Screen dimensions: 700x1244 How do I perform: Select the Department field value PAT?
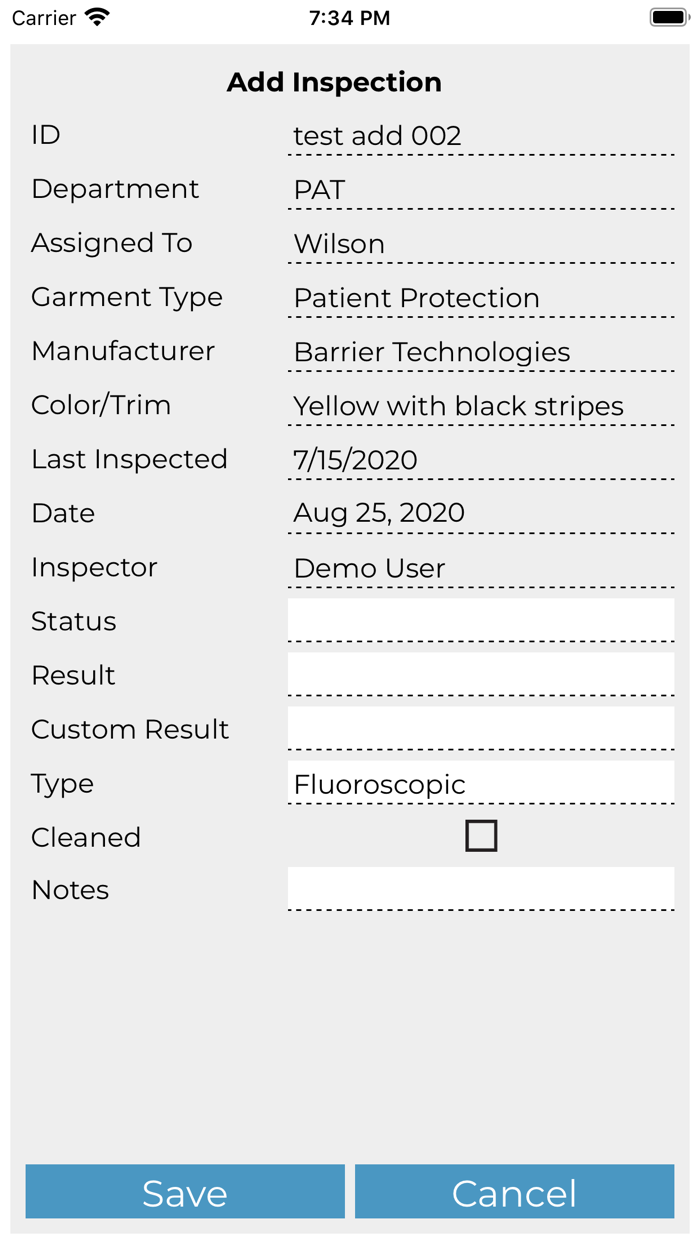pos(481,190)
